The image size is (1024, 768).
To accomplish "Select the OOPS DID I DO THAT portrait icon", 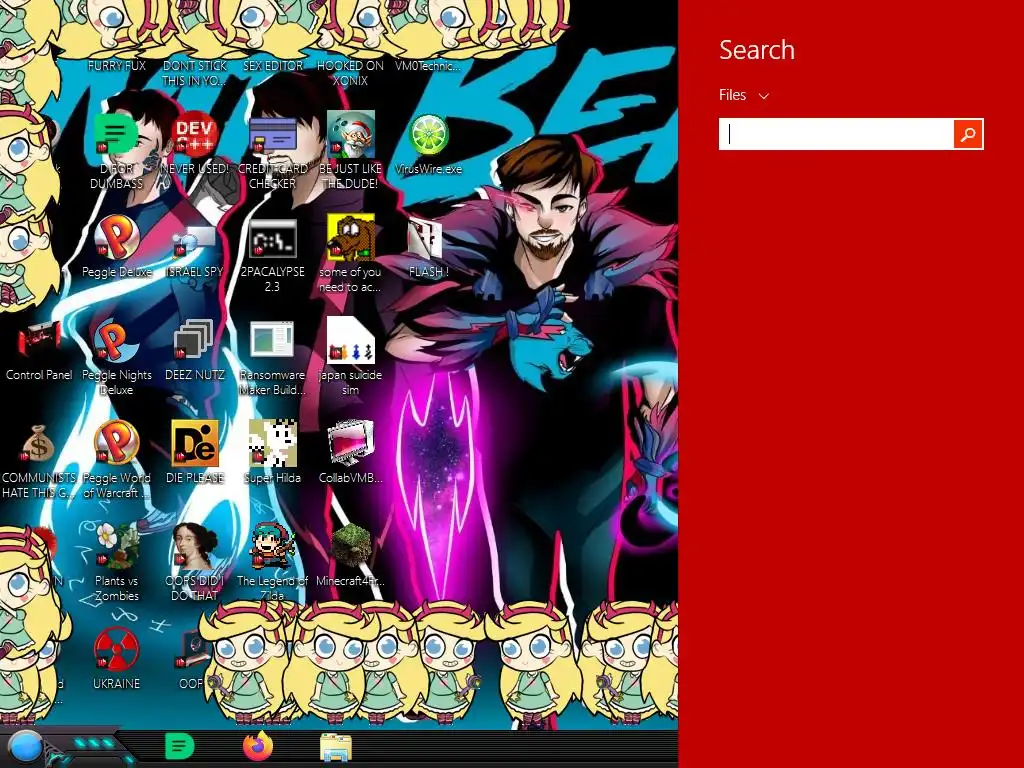I will point(195,546).
